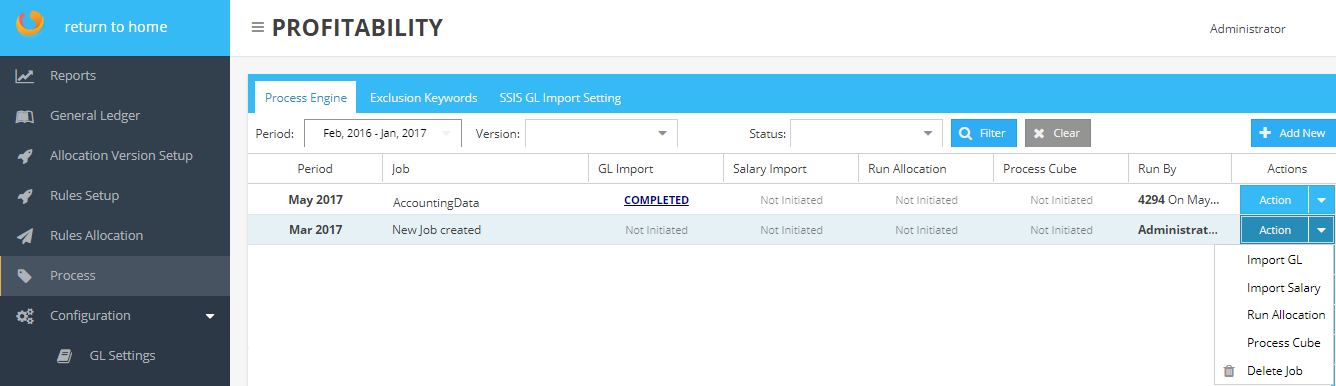
Task: Switch to SSIS GL Import Setting tab
Action: [560, 98]
